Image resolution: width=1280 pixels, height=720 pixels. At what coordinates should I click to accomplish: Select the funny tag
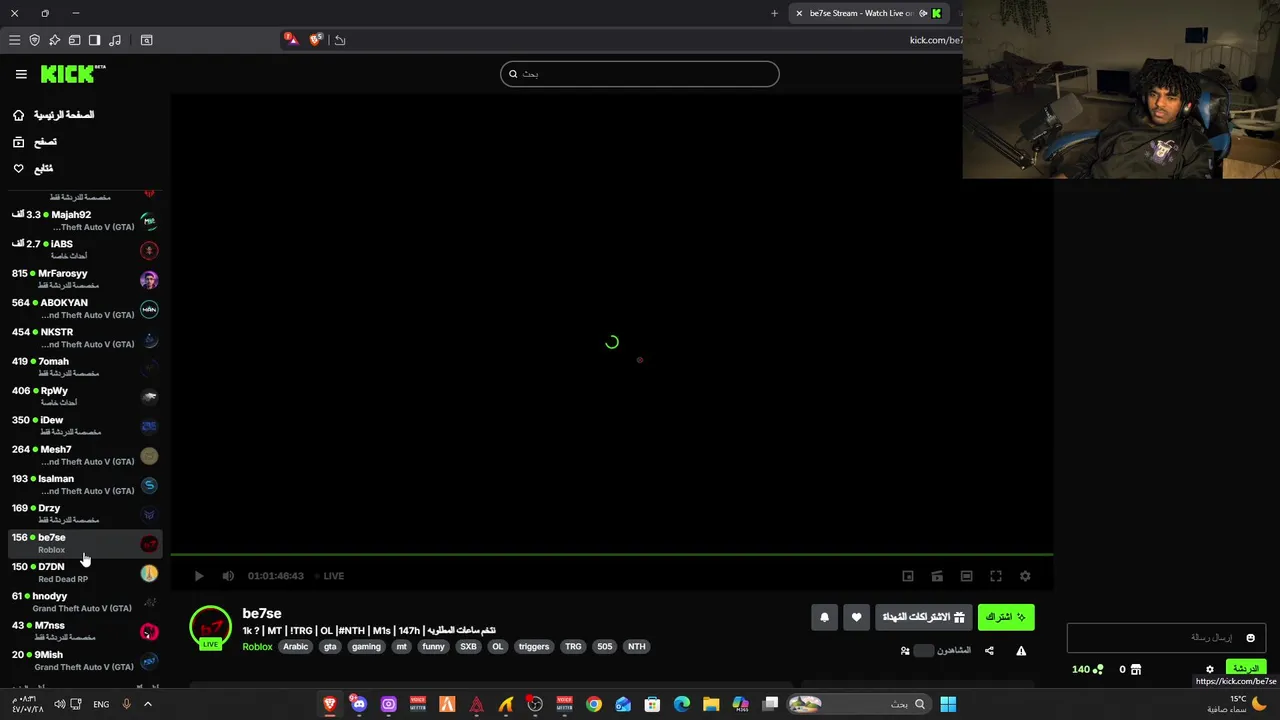click(x=433, y=647)
